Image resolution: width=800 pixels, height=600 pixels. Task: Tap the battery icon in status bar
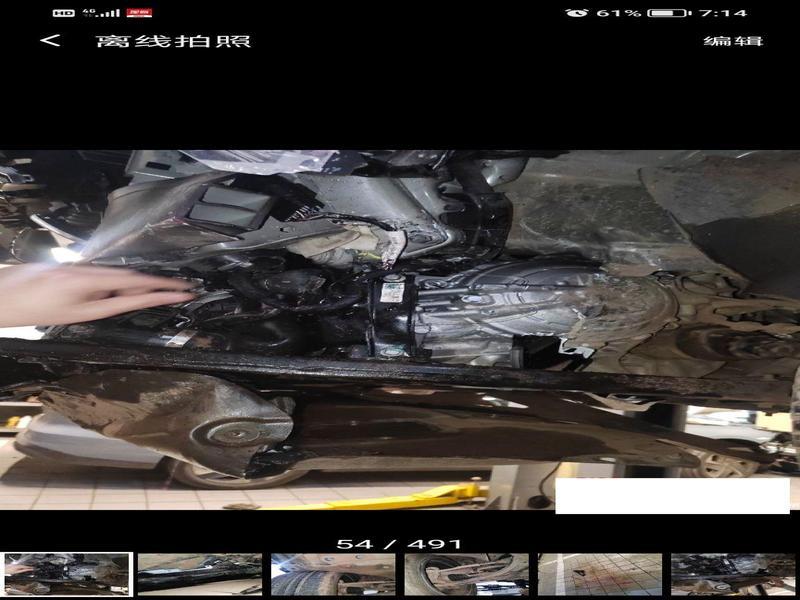(x=666, y=13)
